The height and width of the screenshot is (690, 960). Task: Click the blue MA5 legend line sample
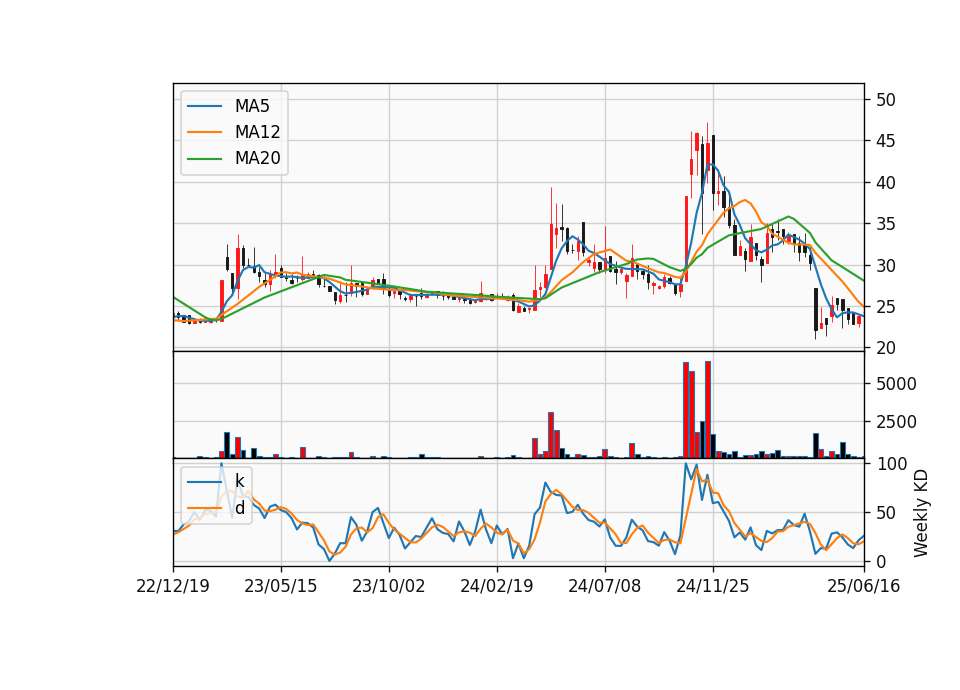(204, 107)
